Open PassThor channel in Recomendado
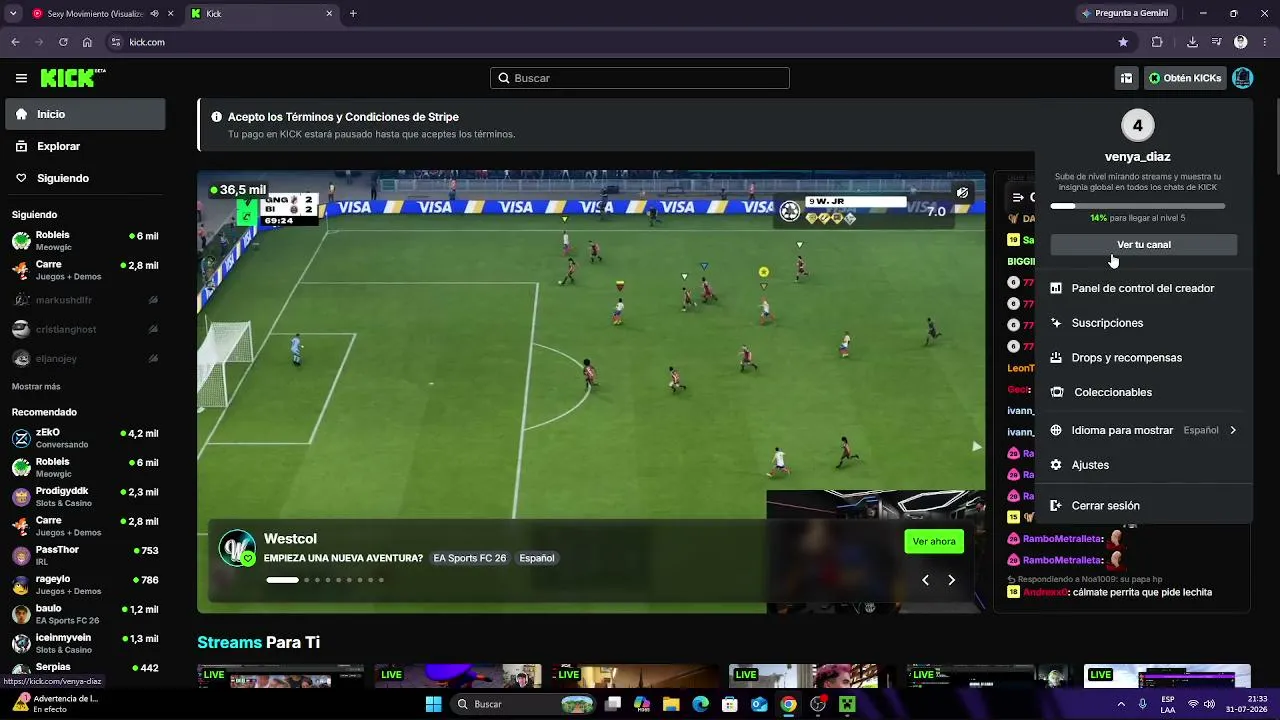Screen dimensions: 1280x720 [x=85, y=555]
